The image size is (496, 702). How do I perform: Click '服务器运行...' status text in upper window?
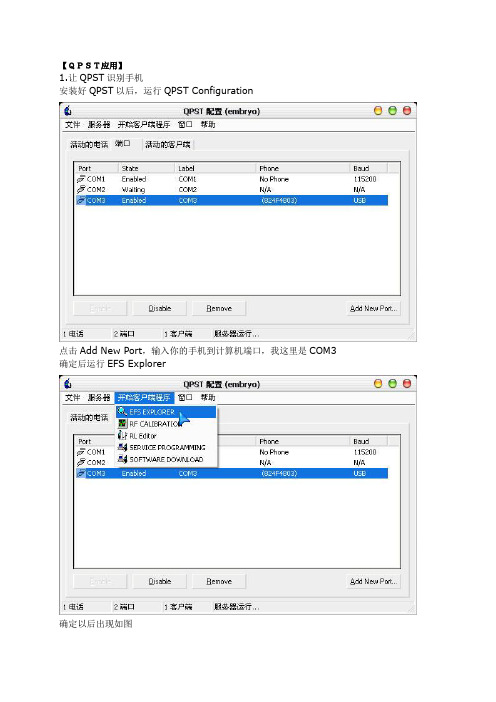coord(236,334)
